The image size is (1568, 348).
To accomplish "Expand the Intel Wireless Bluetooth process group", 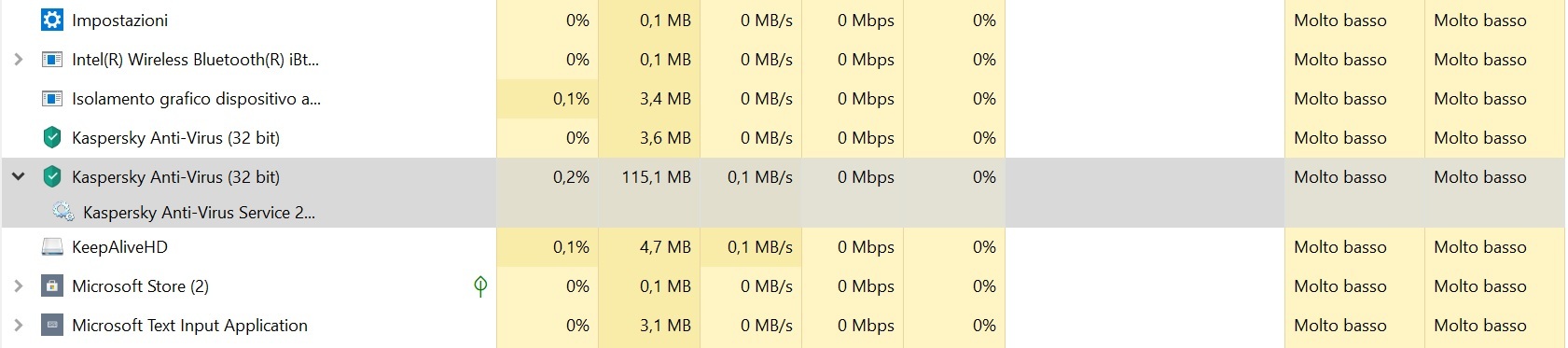I will pos(18,59).
